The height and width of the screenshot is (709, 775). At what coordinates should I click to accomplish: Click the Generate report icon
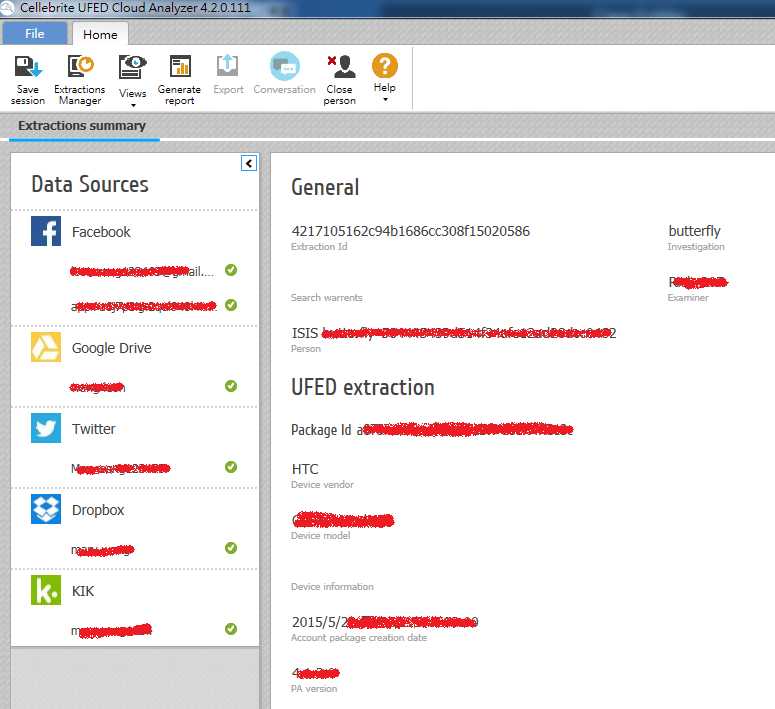tap(180, 66)
